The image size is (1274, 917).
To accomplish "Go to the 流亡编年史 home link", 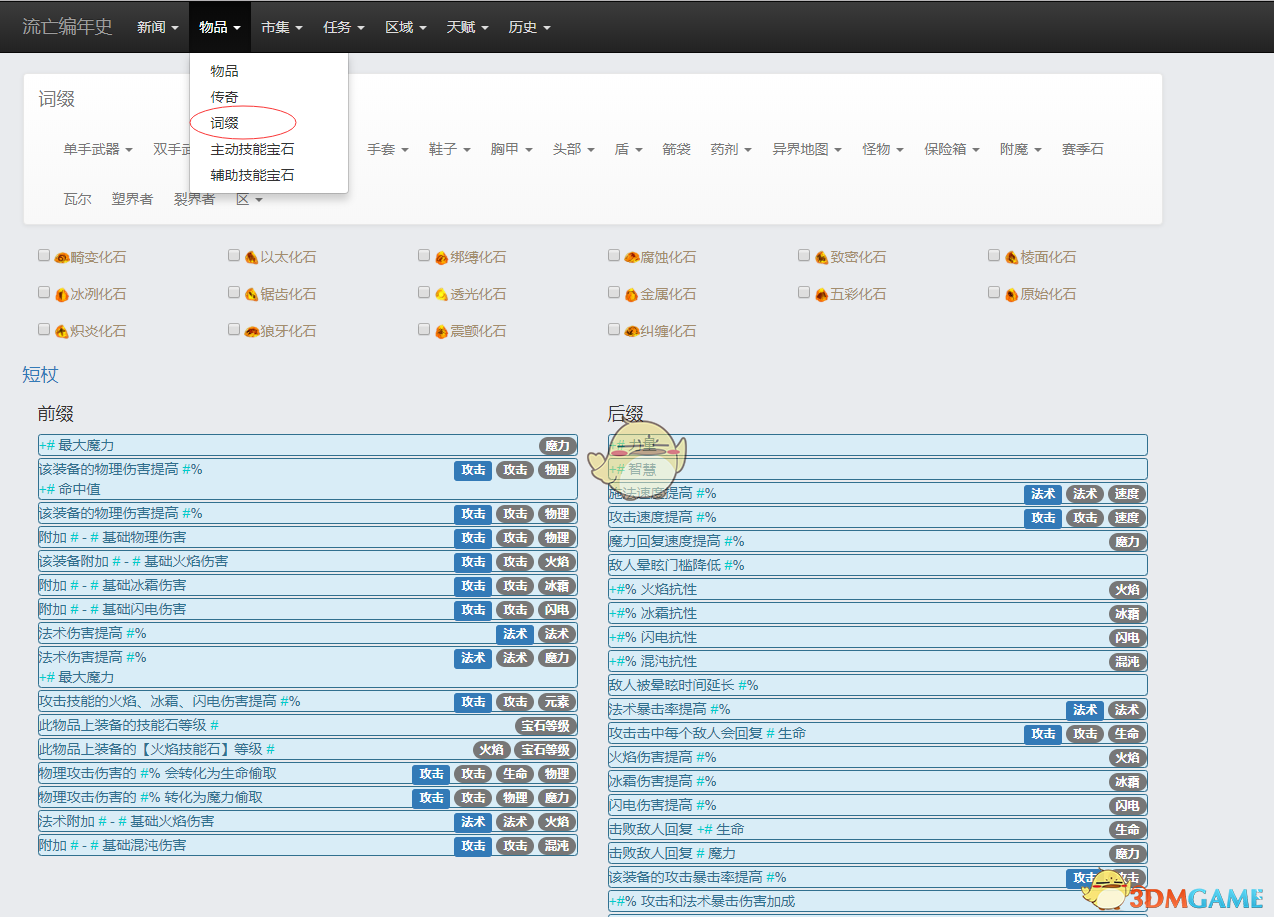I will [x=68, y=27].
